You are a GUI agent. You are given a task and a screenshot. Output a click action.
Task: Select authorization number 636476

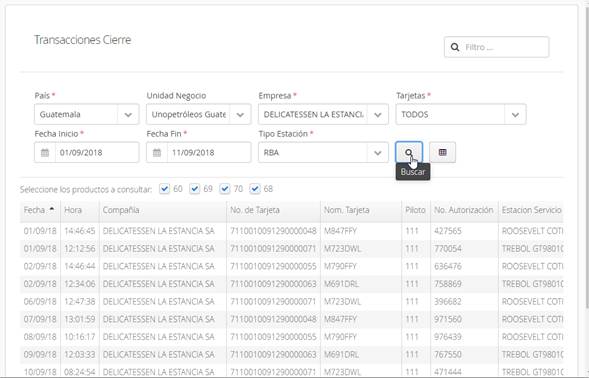click(448, 266)
